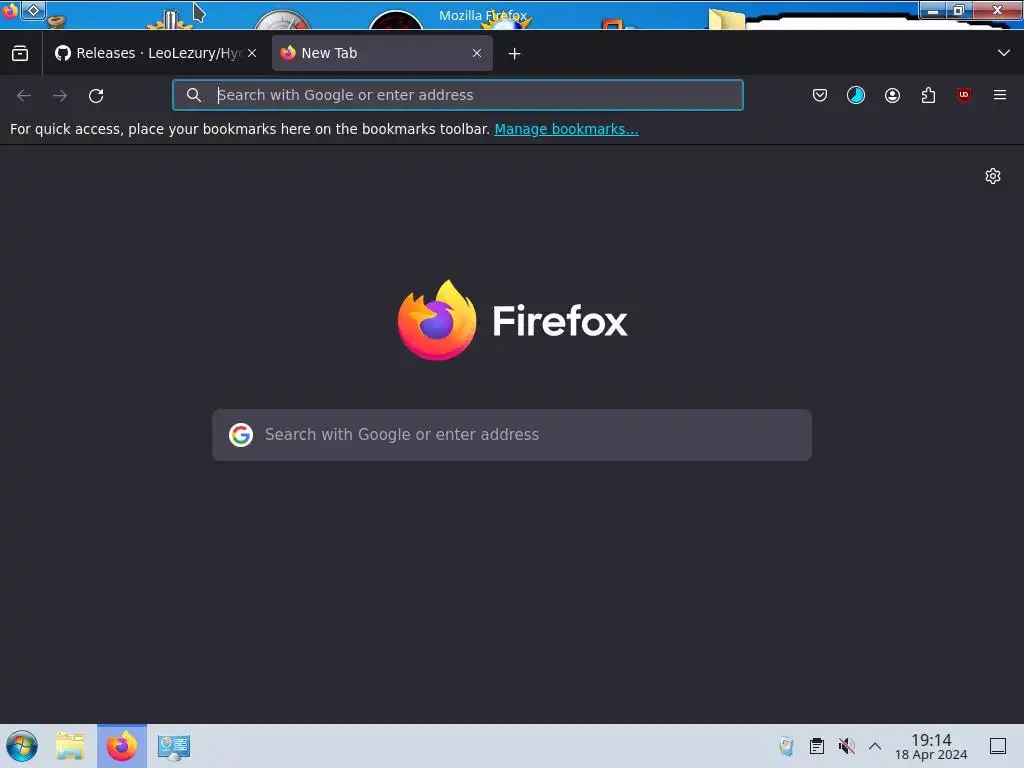Go forward with the forward arrow
Image resolution: width=1024 pixels, height=768 pixels.
click(x=60, y=95)
